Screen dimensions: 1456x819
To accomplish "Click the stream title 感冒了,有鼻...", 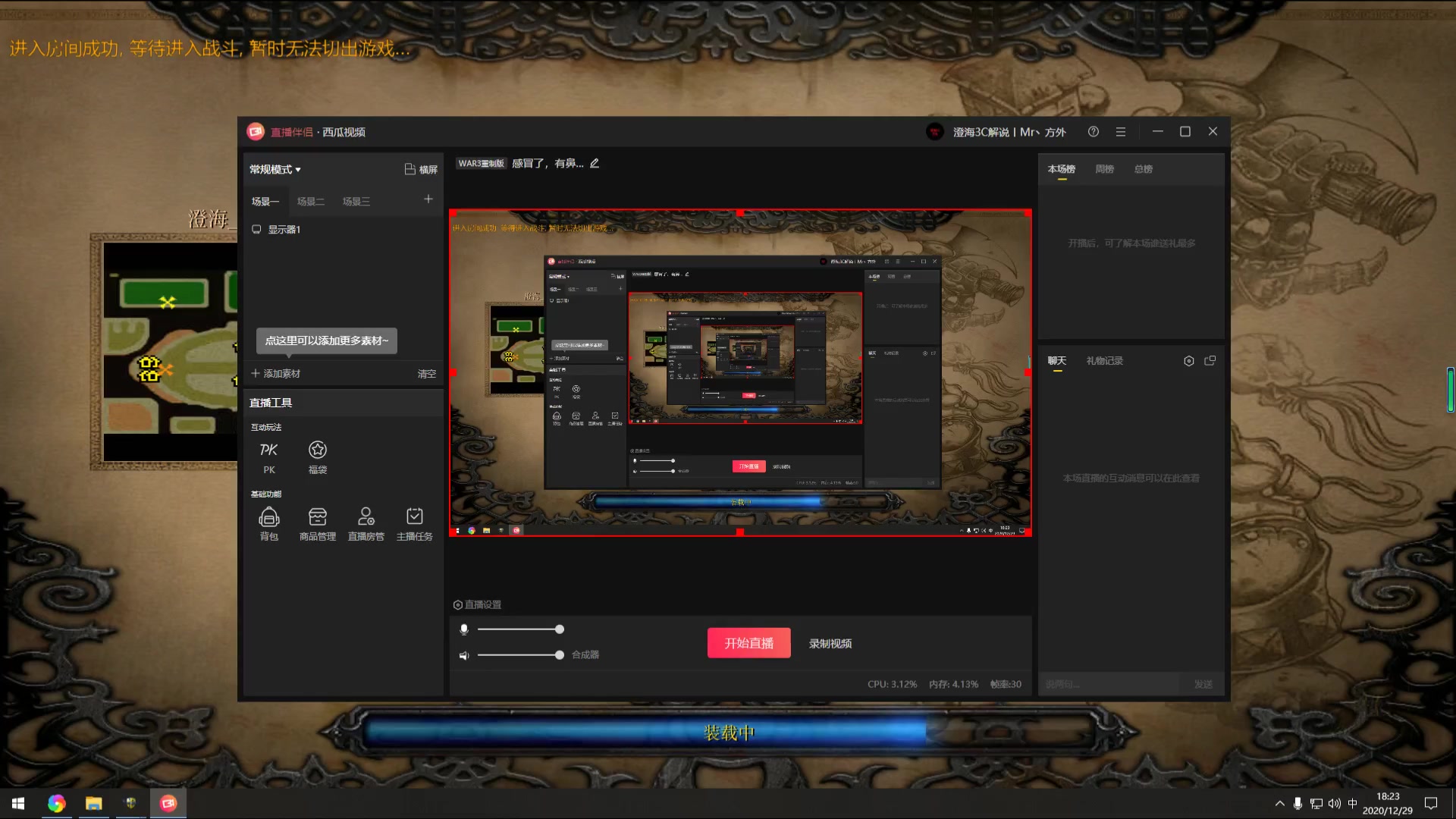I will click(x=548, y=163).
